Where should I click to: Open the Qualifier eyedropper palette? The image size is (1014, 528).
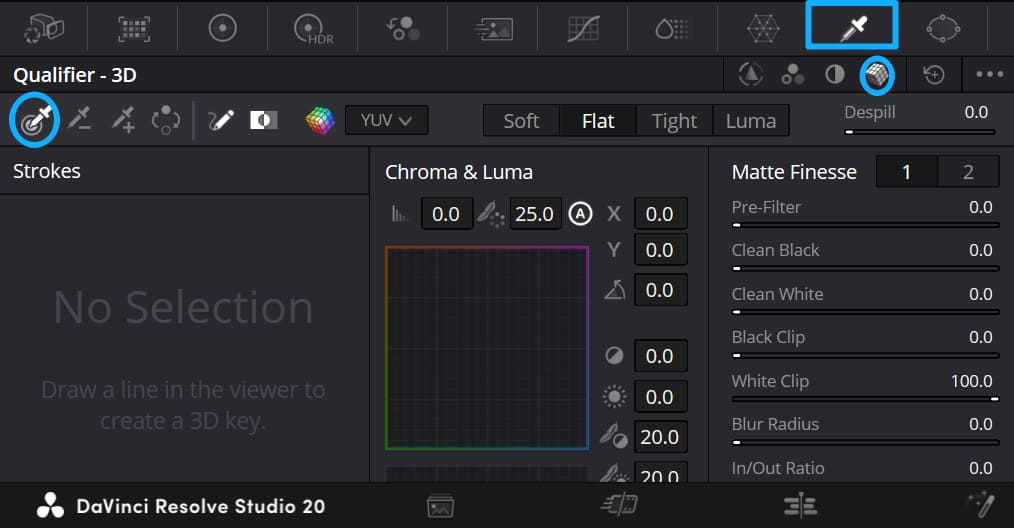(852, 28)
